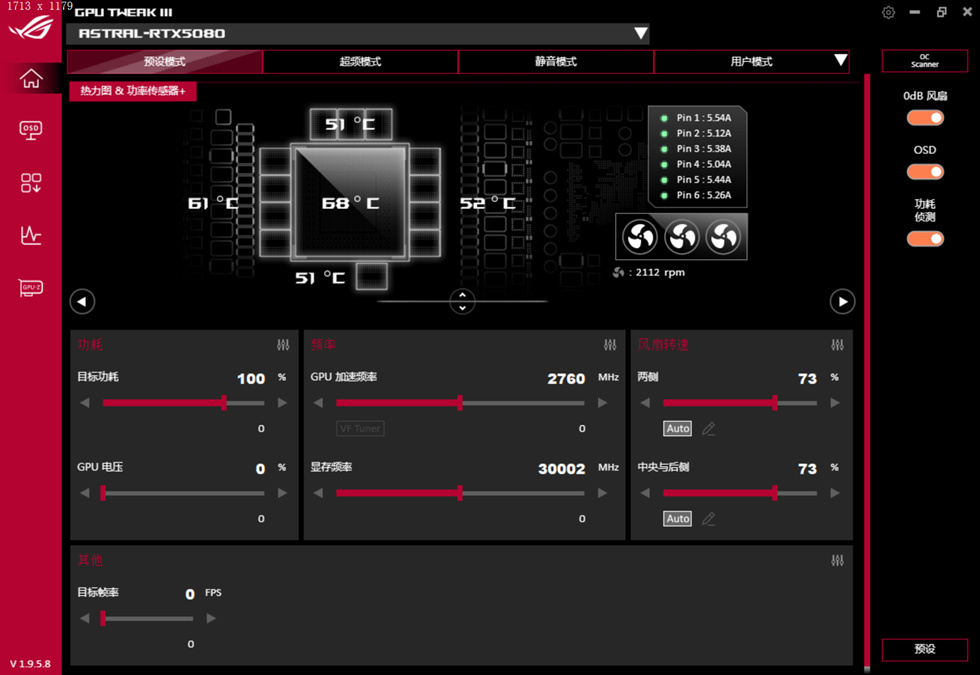Viewport: 980px width, 675px height.
Task: Select 预设模式 tab
Action: [x=165, y=62]
